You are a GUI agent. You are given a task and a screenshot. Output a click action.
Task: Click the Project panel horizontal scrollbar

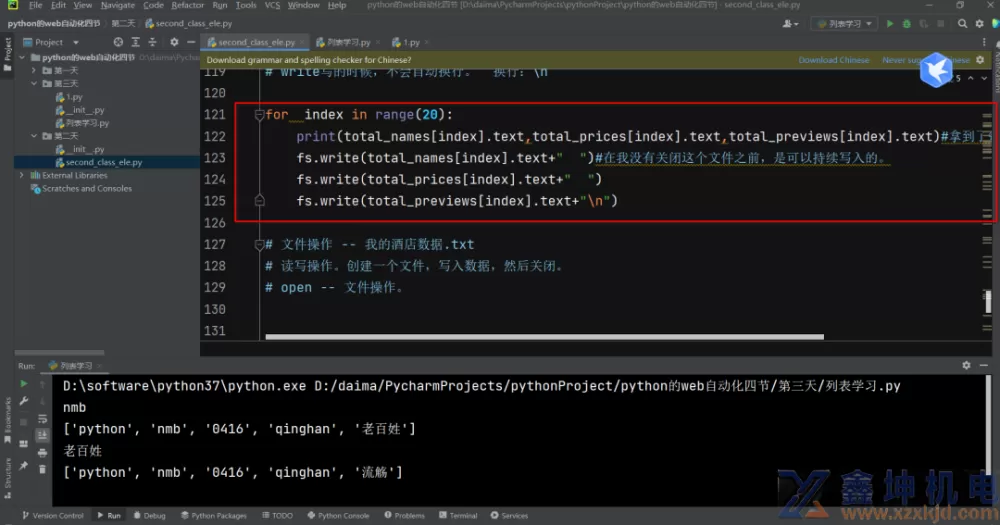click(x=59, y=352)
